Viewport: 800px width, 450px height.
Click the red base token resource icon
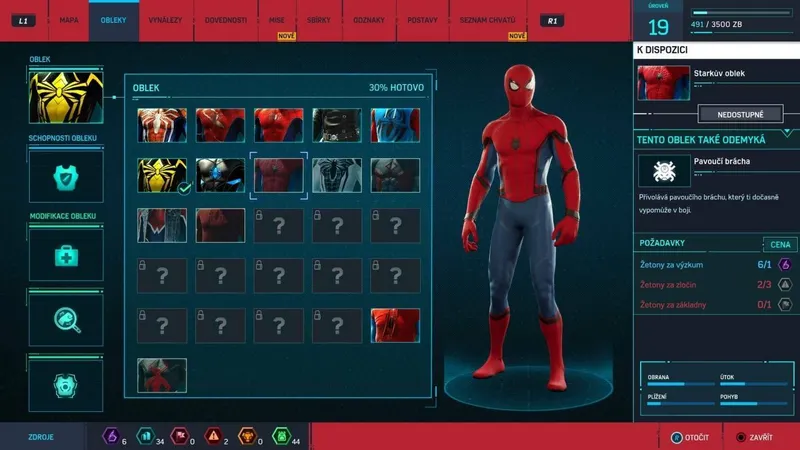point(179,437)
